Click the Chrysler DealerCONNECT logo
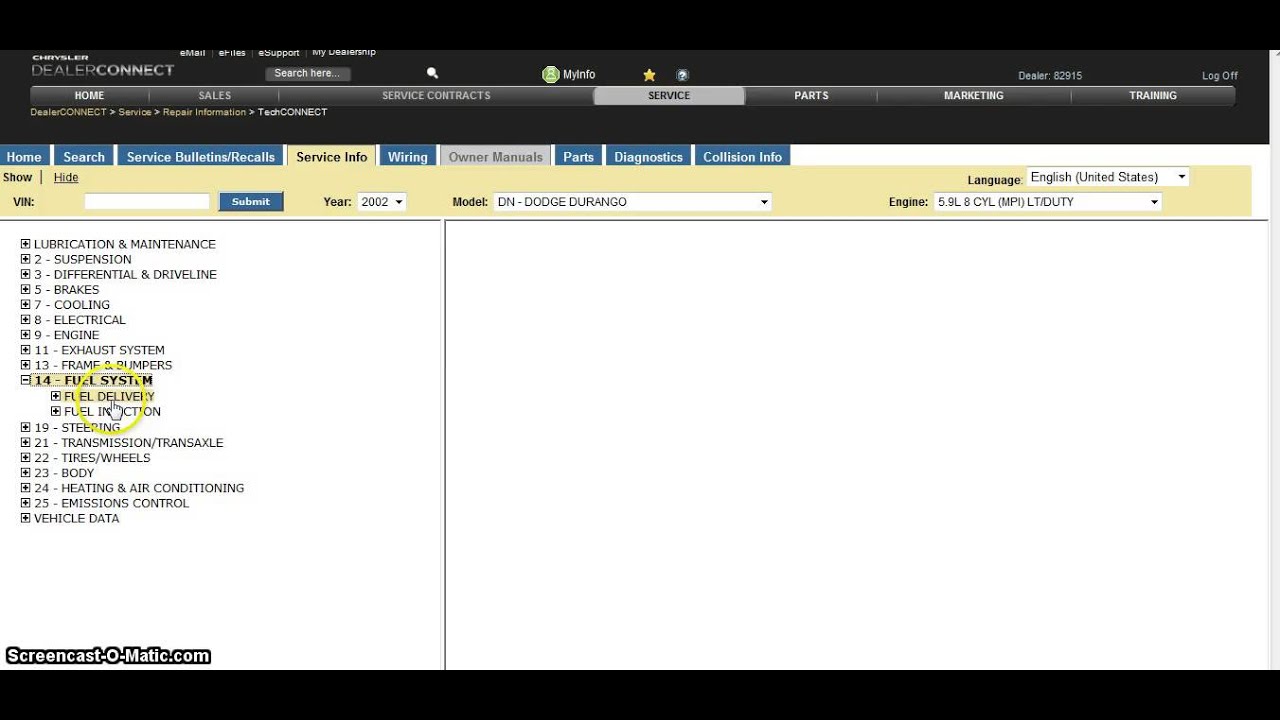This screenshot has width=1280, height=720. point(103,67)
